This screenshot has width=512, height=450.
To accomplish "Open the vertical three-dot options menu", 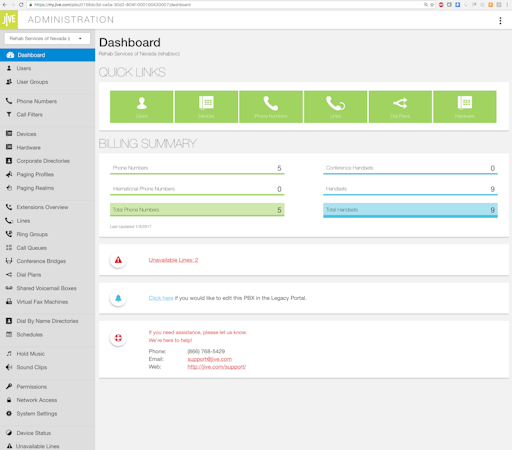I will 500,21.
